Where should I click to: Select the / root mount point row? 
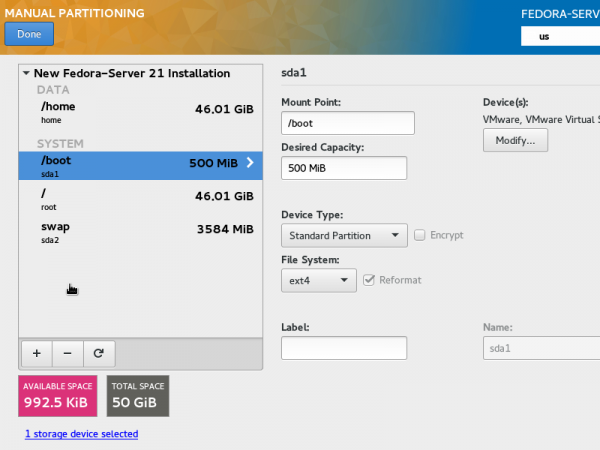[141, 199]
